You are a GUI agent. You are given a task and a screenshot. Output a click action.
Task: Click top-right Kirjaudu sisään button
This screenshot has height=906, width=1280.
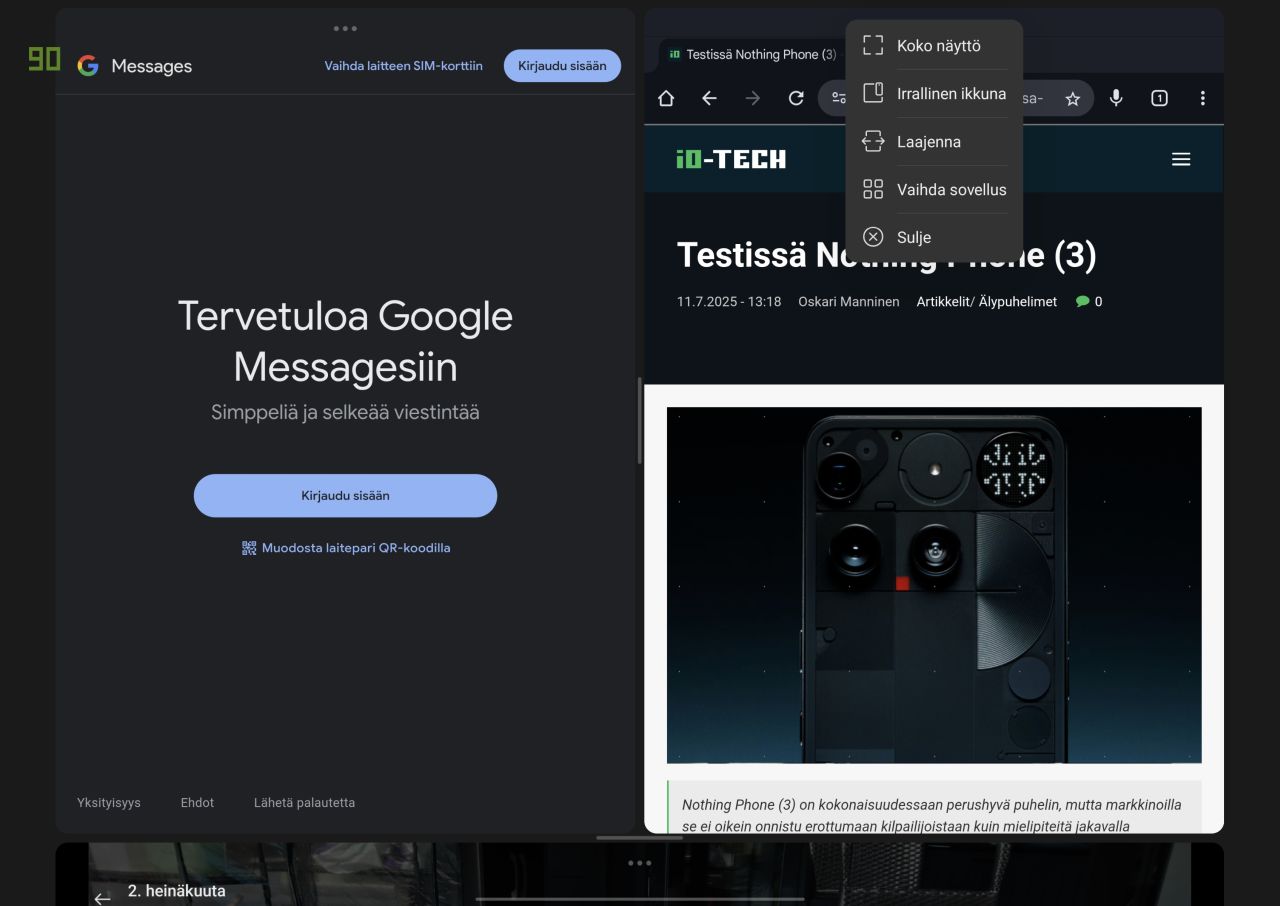562,66
